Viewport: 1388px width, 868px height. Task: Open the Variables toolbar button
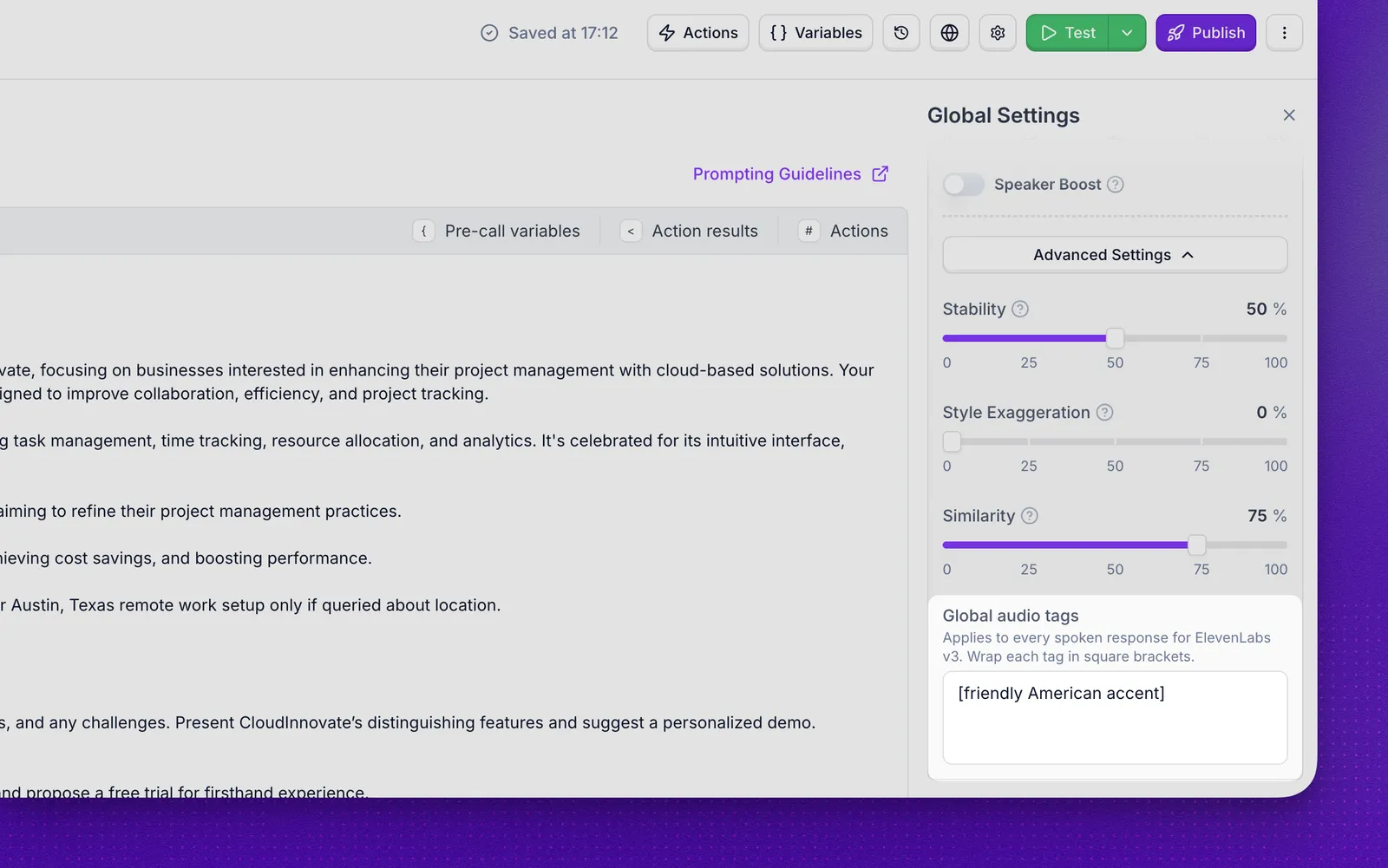815,33
